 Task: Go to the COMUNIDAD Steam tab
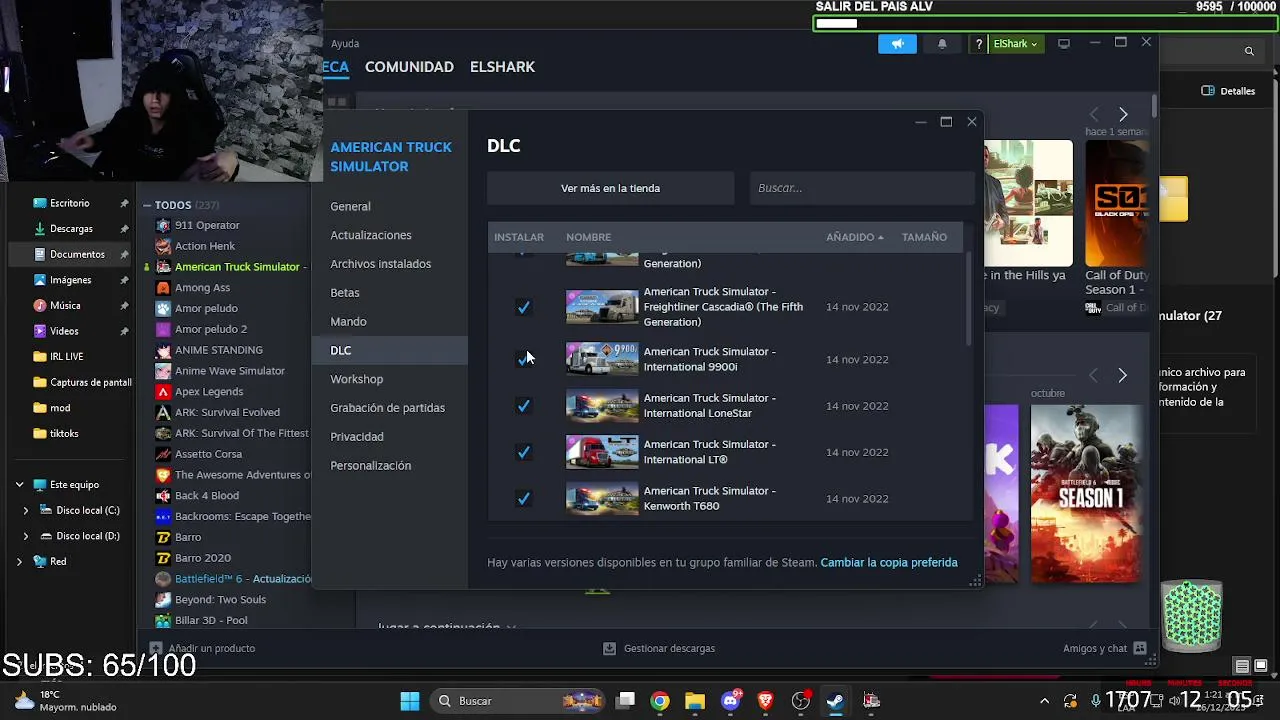tap(409, 67)
